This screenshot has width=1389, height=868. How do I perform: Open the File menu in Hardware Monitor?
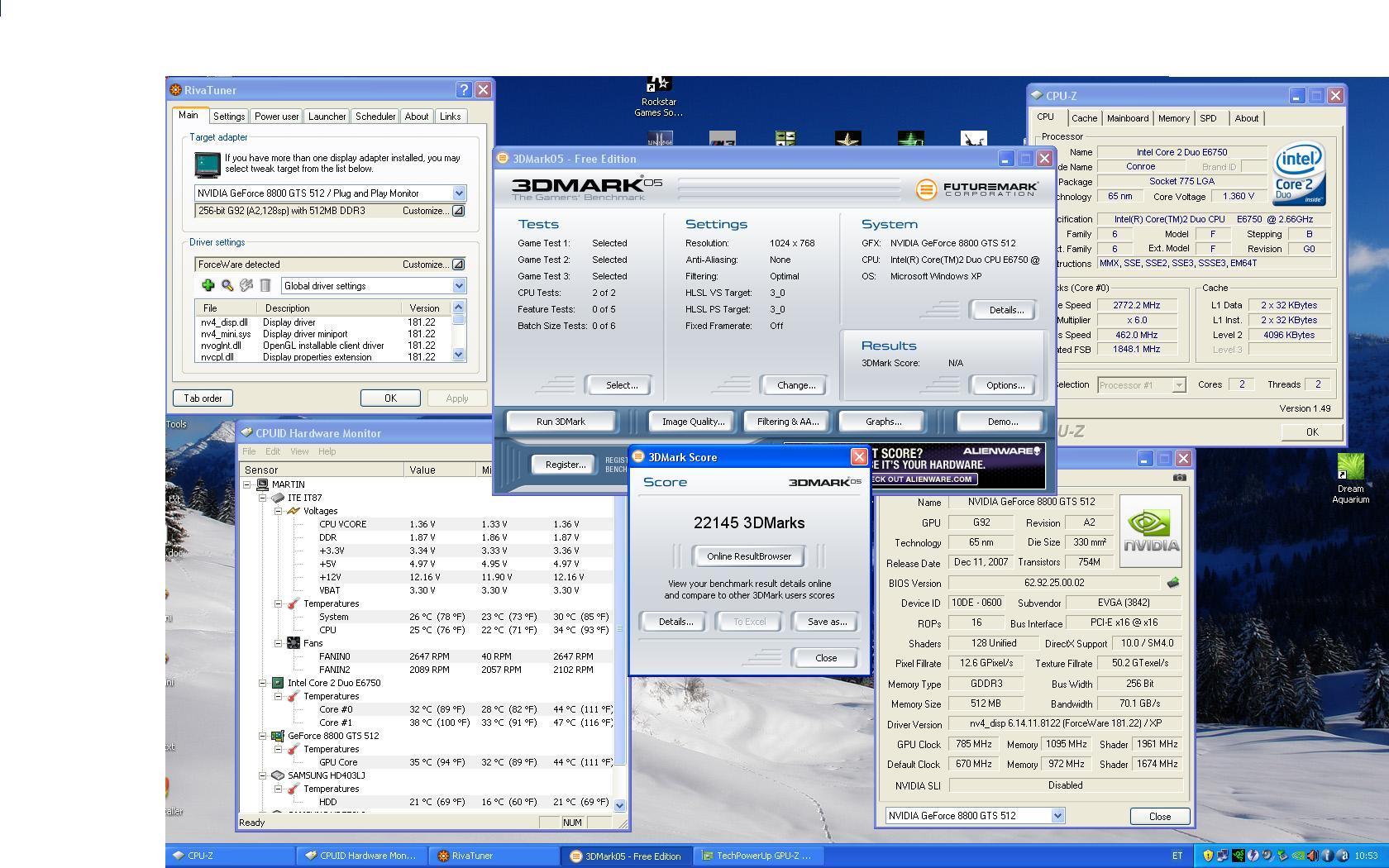pos(248,451)
